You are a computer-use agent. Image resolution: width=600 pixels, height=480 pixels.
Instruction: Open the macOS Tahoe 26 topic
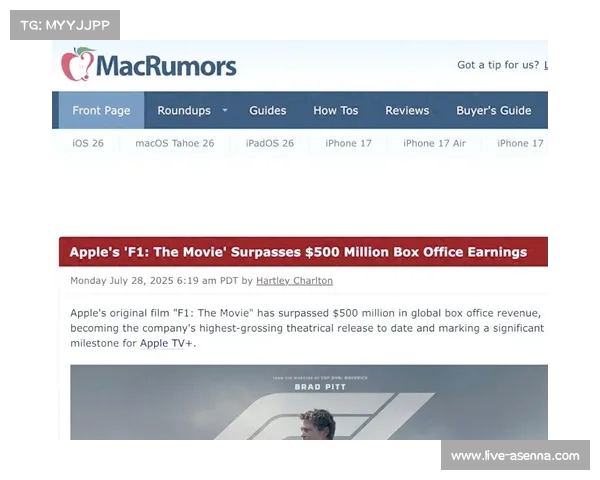(x=175, y=143)
